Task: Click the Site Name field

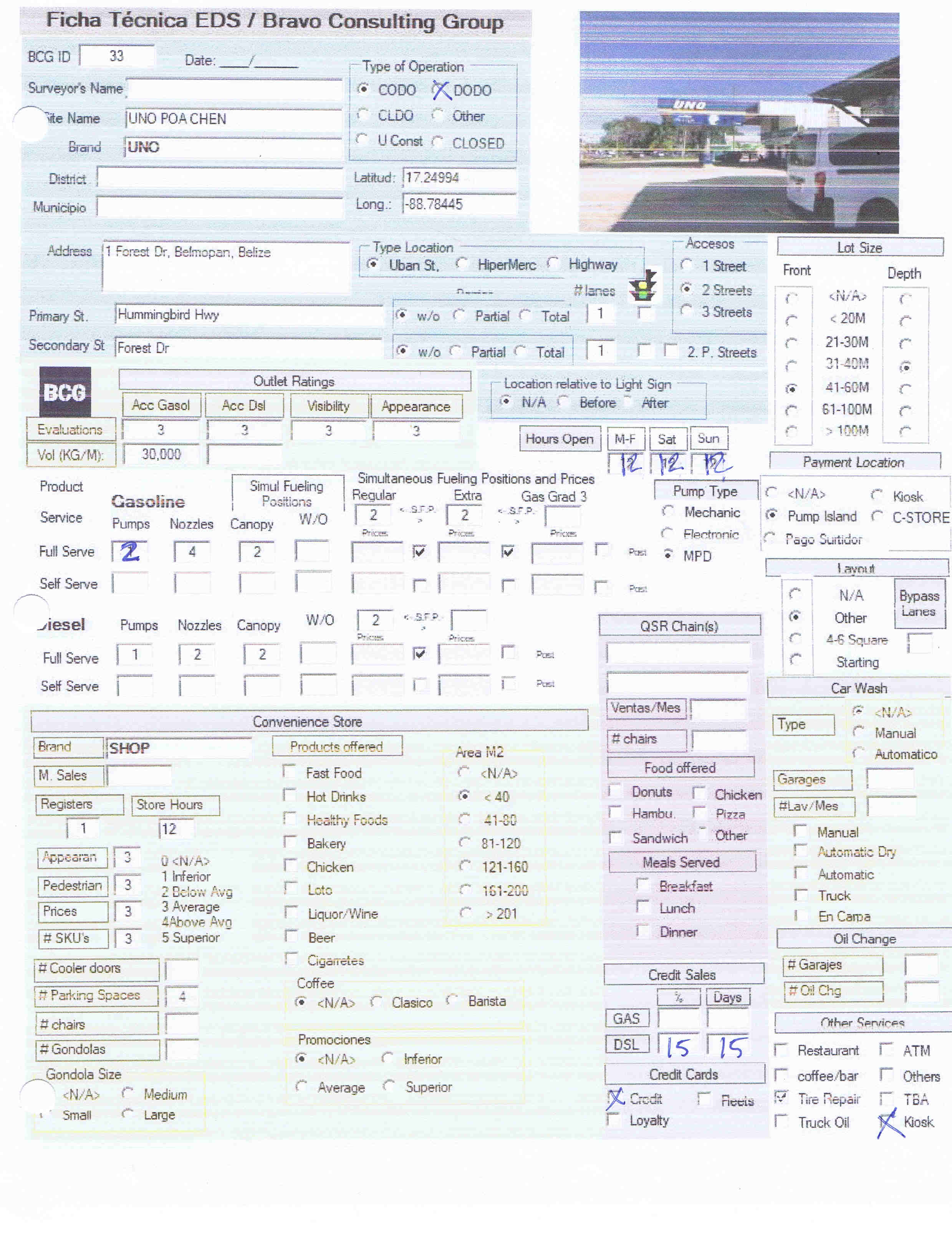Action: point(234,119)
